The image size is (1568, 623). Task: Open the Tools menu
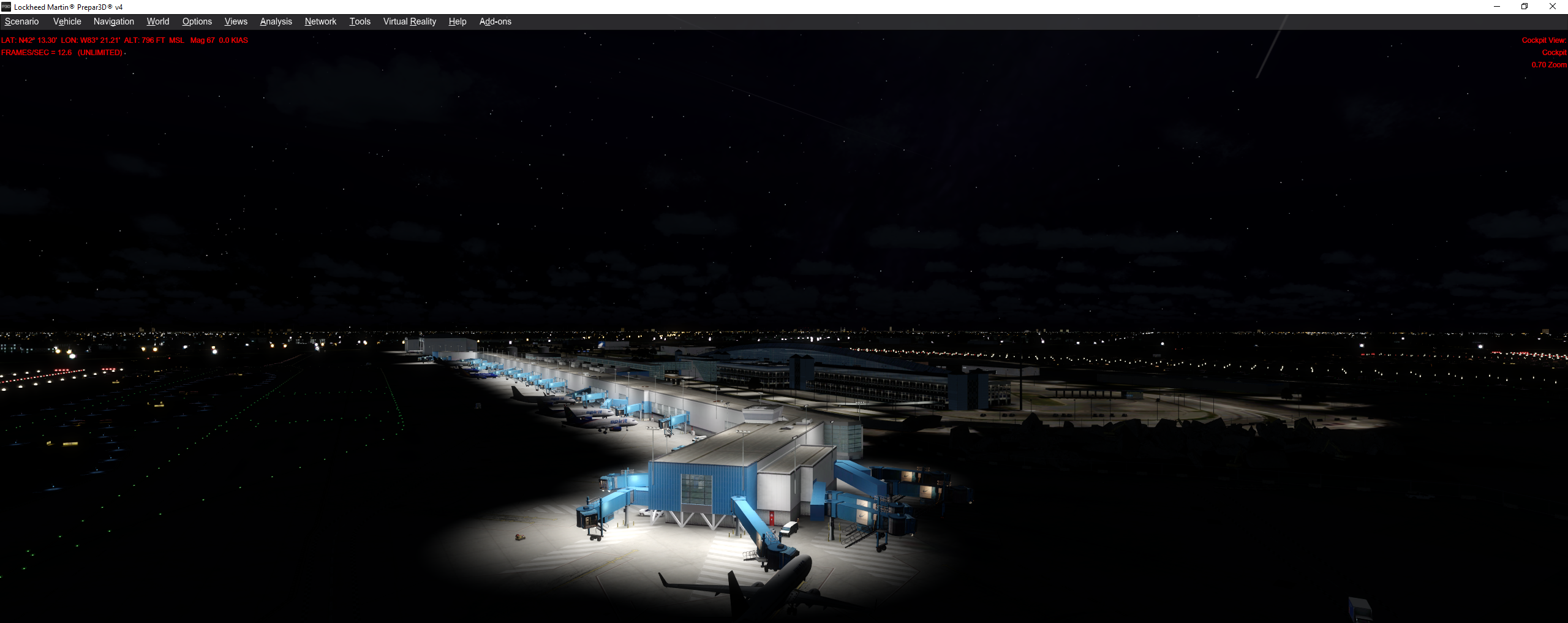coord(360,21)
